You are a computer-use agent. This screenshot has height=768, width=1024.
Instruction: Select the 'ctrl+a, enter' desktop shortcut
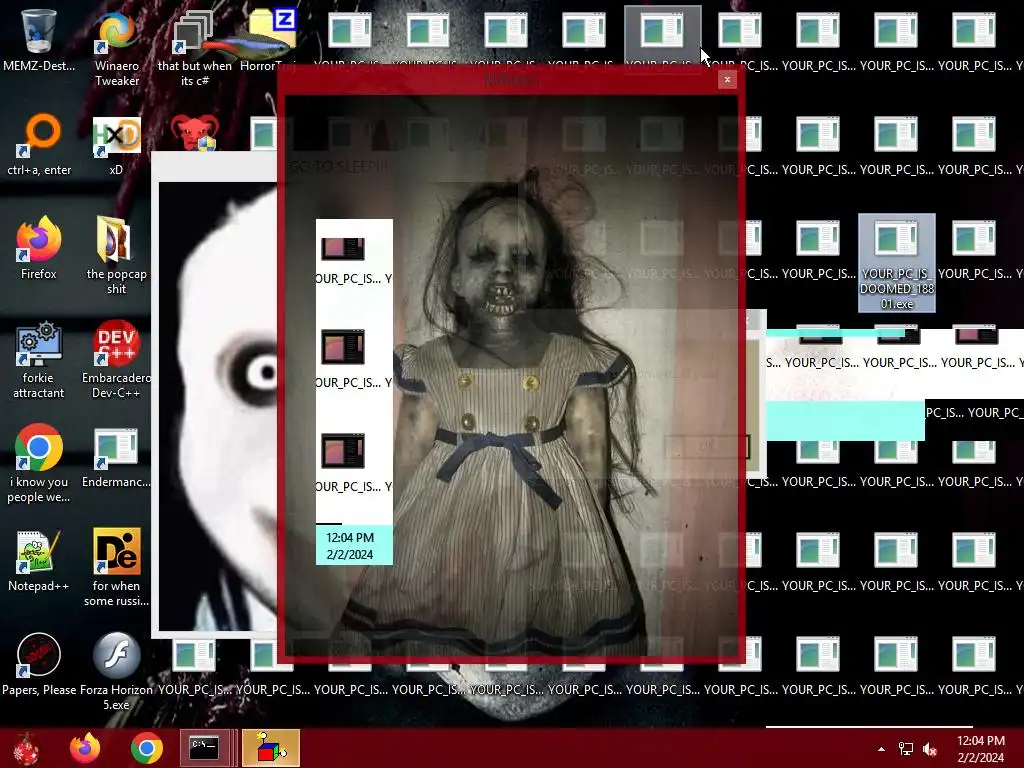39,145
